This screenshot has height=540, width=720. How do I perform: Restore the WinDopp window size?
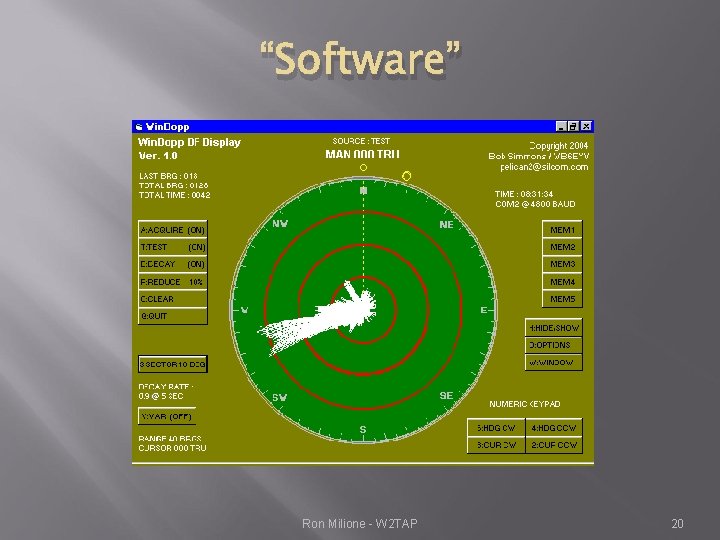pos(573,126)
